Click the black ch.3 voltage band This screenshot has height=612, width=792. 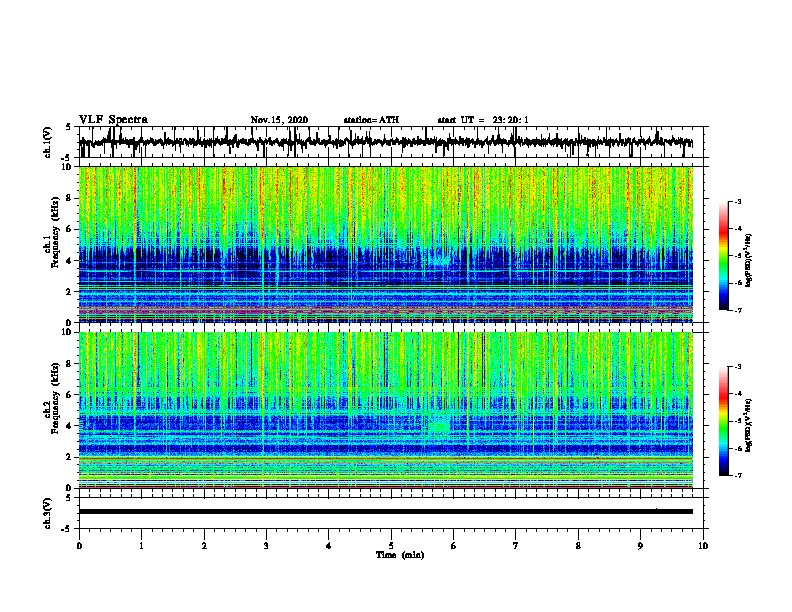click(x=385, y=512)
